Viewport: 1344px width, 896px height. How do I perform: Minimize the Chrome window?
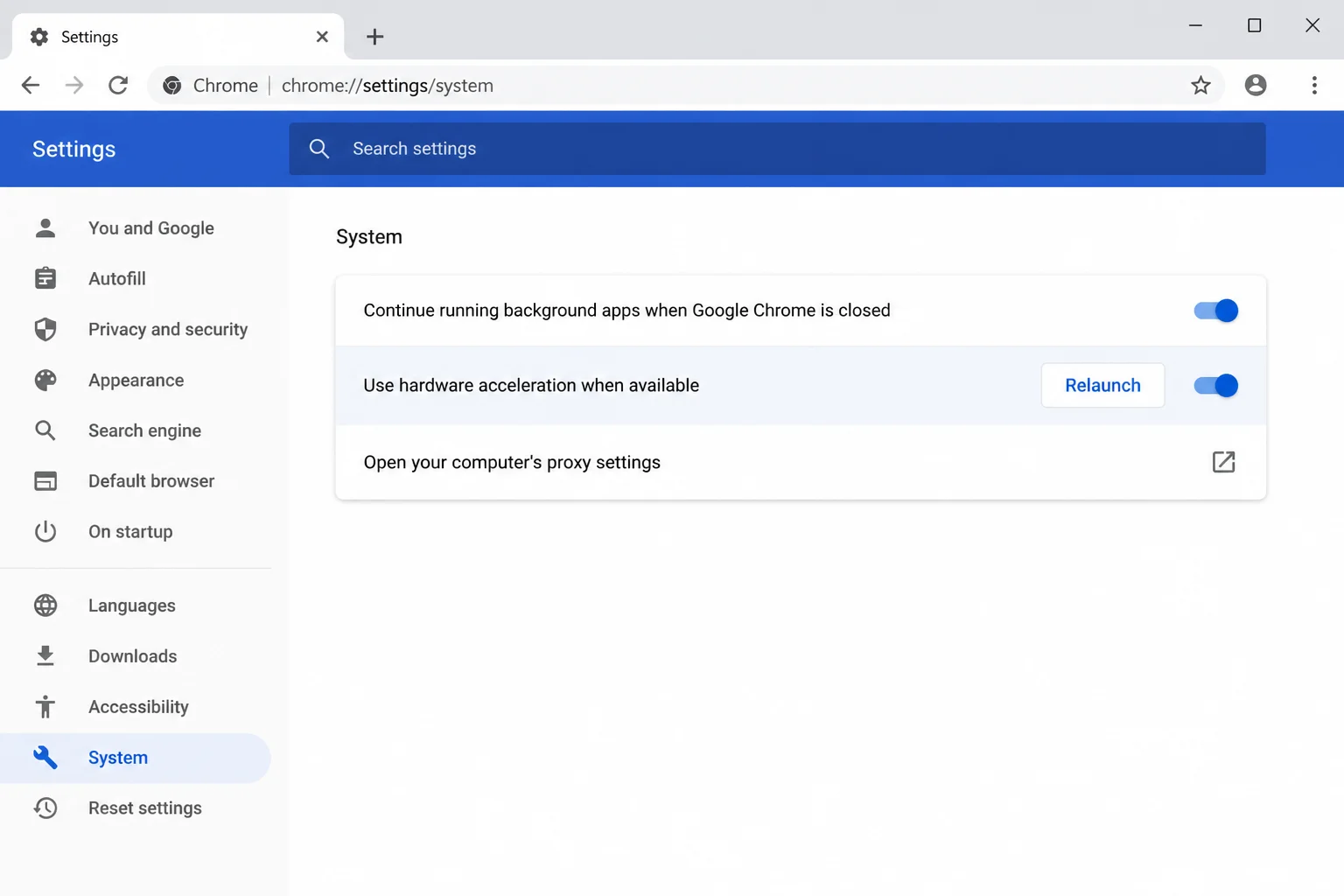click(1195, 25)
